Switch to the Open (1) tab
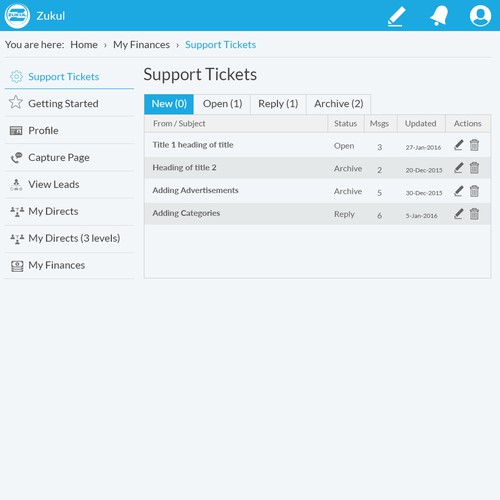This screenshot has height=500, width=500. [222, 104]
